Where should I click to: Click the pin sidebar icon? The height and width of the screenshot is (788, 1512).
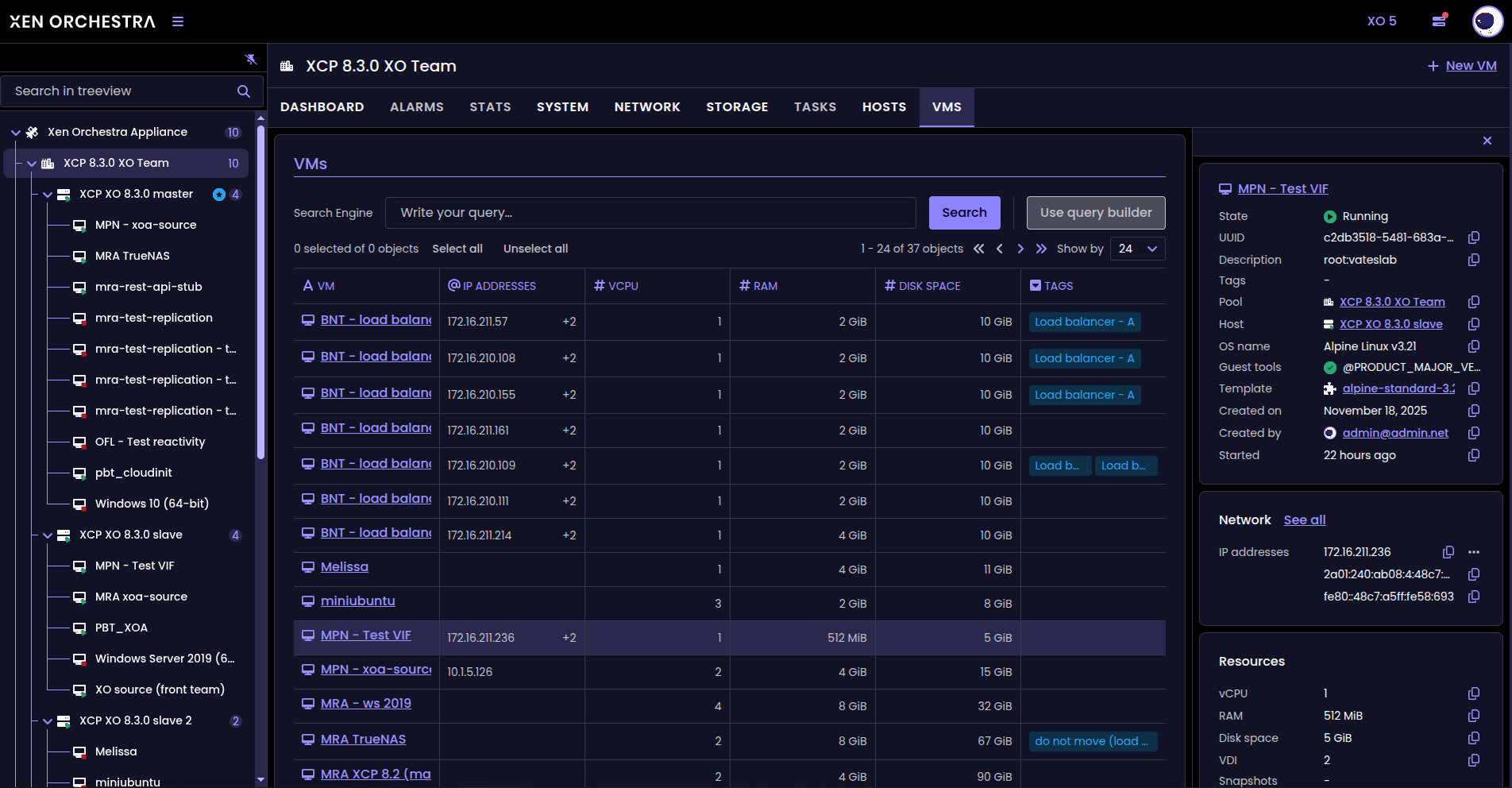(x=251, y=59)
